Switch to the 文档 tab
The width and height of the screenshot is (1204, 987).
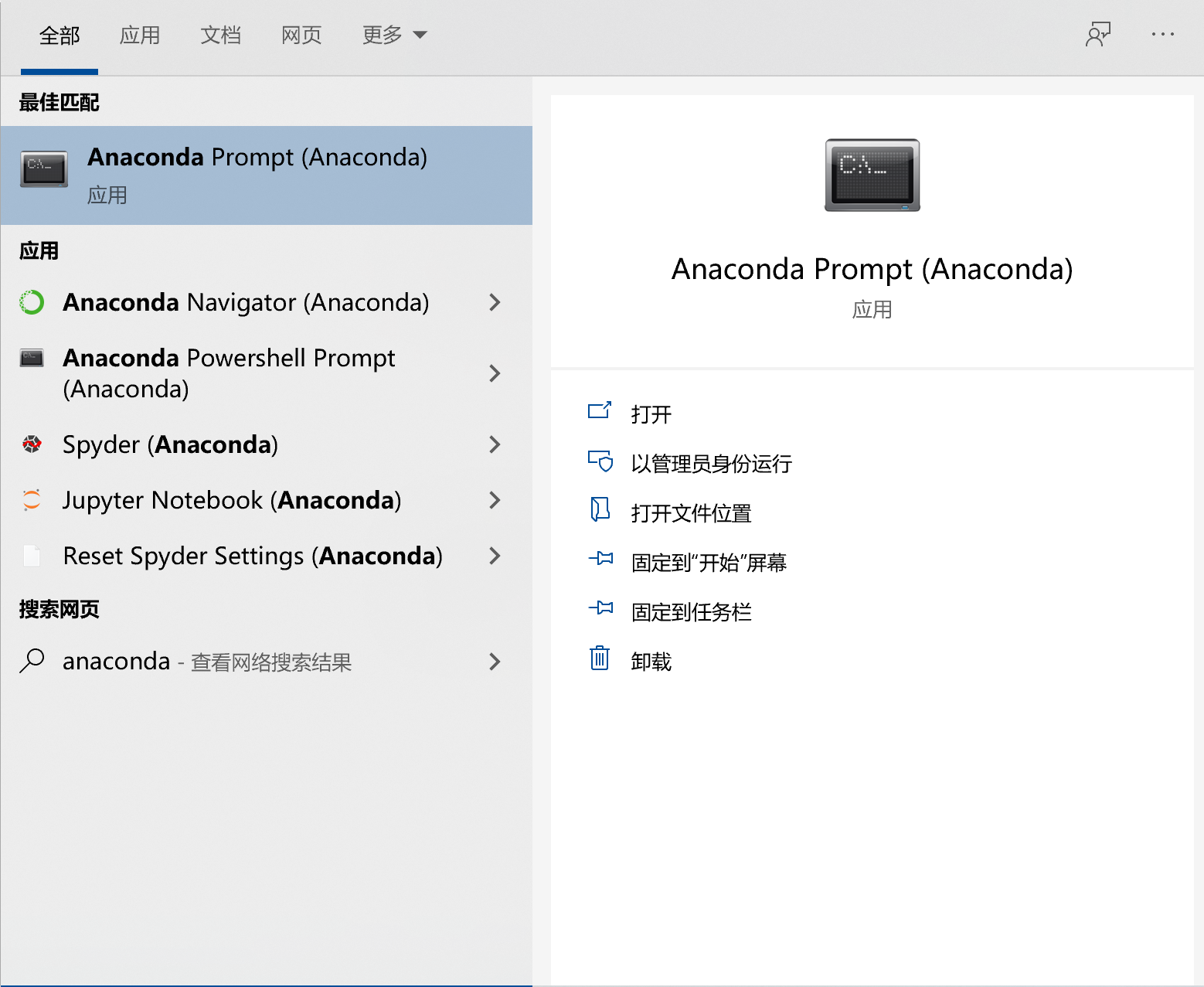click(221, 35)
